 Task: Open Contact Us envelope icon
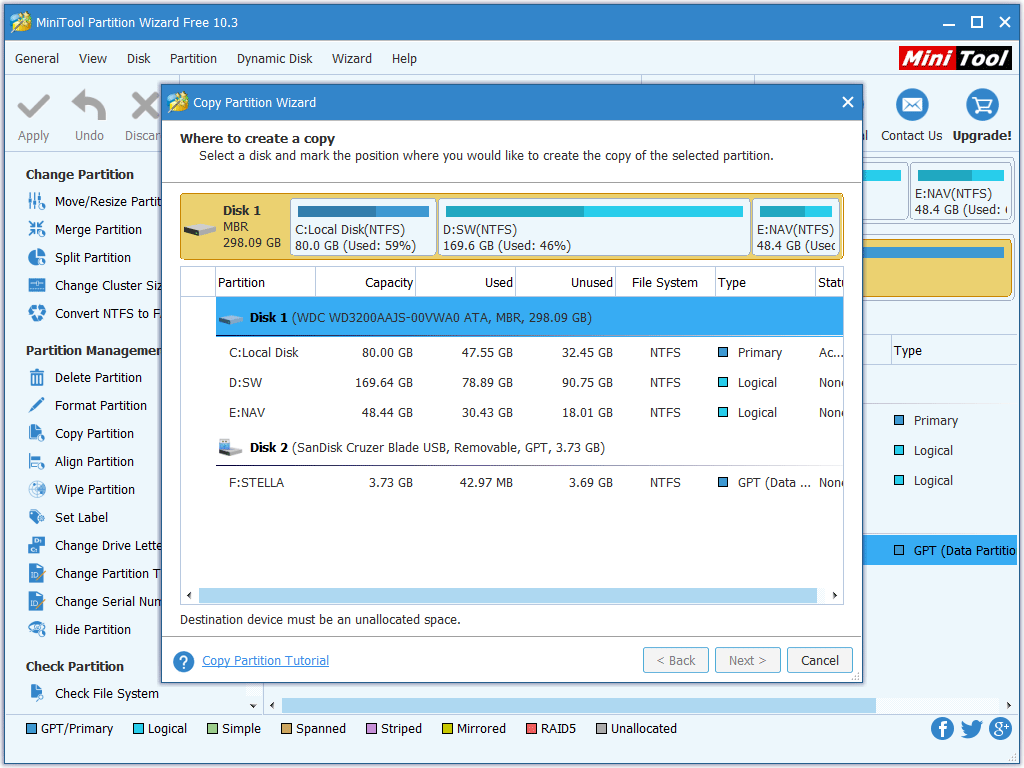pos(912,105)
